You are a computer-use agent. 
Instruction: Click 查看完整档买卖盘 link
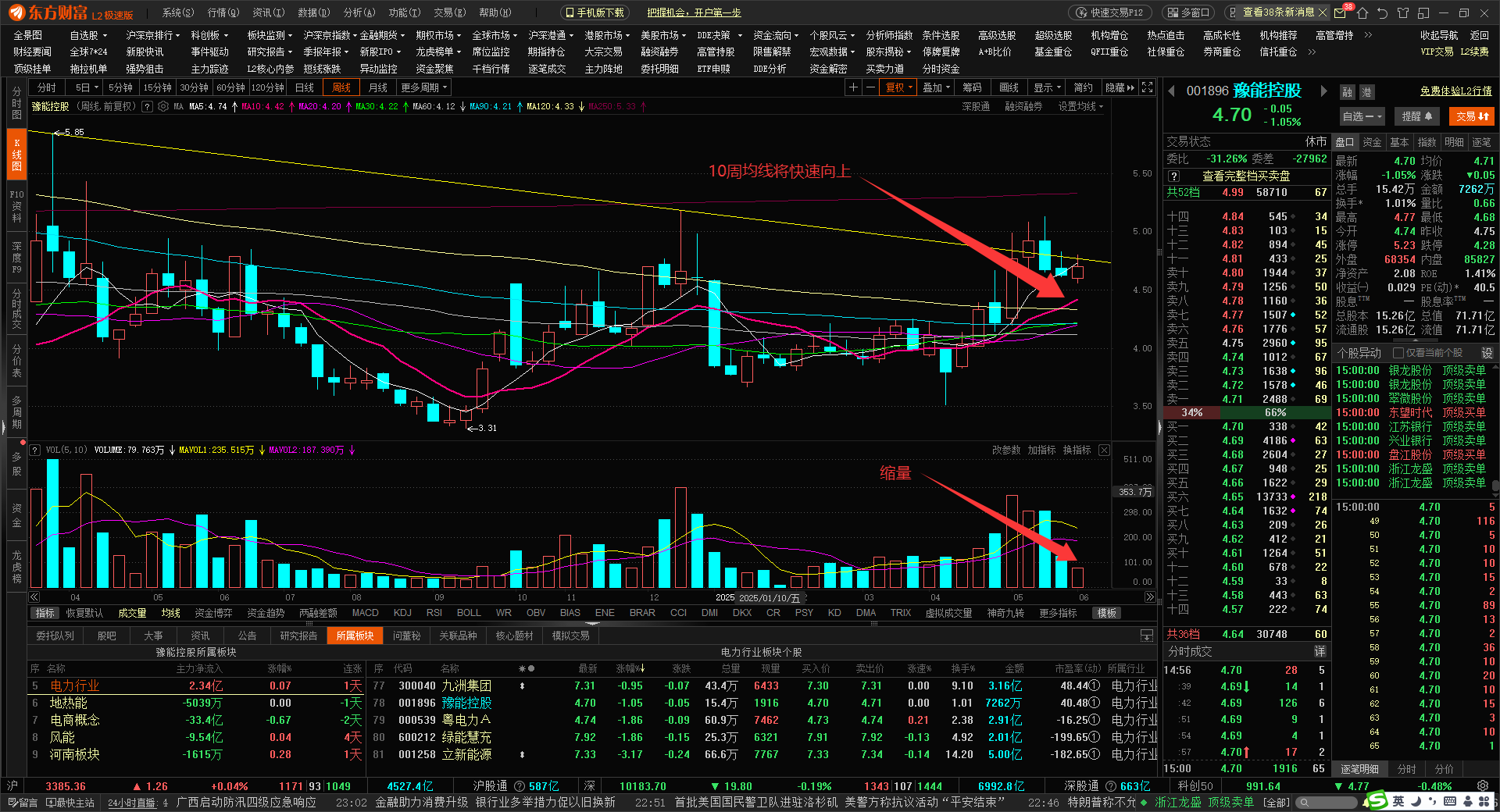tap(1245, 176)
